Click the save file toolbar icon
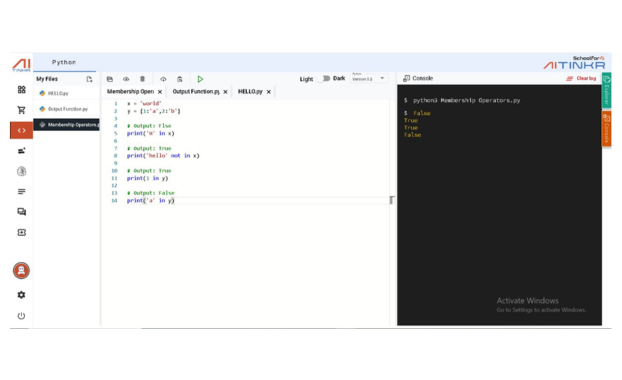This screenshot has width=622, height=380. click(110, 79)
